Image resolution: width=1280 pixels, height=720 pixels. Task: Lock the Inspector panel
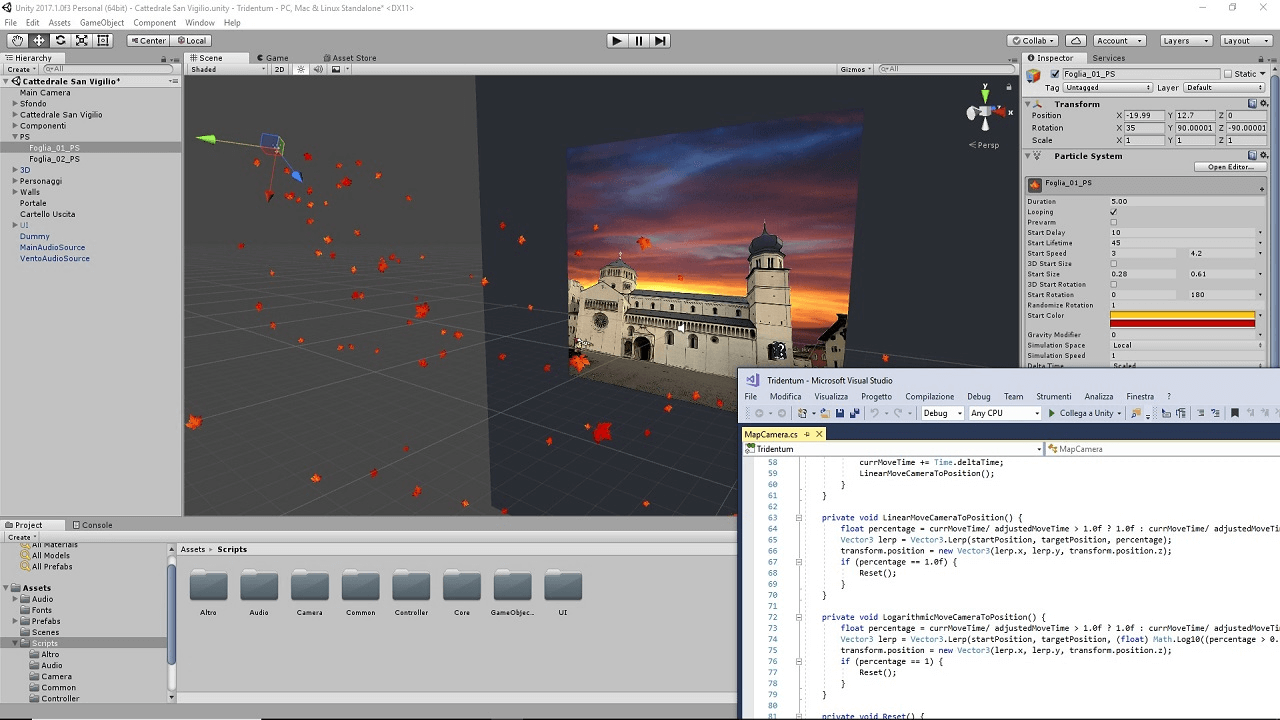[1262, 58]
